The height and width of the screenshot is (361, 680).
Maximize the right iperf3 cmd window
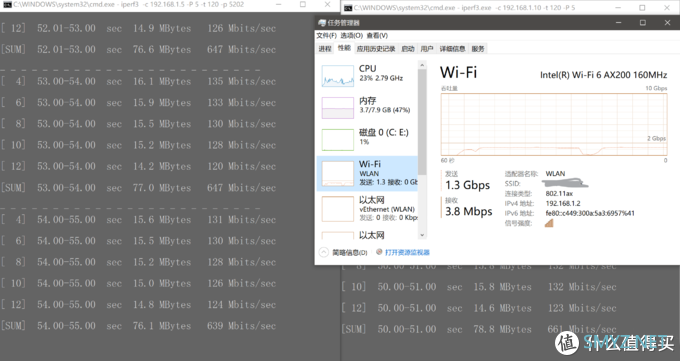pyautogui.click(x=642, y=8)
